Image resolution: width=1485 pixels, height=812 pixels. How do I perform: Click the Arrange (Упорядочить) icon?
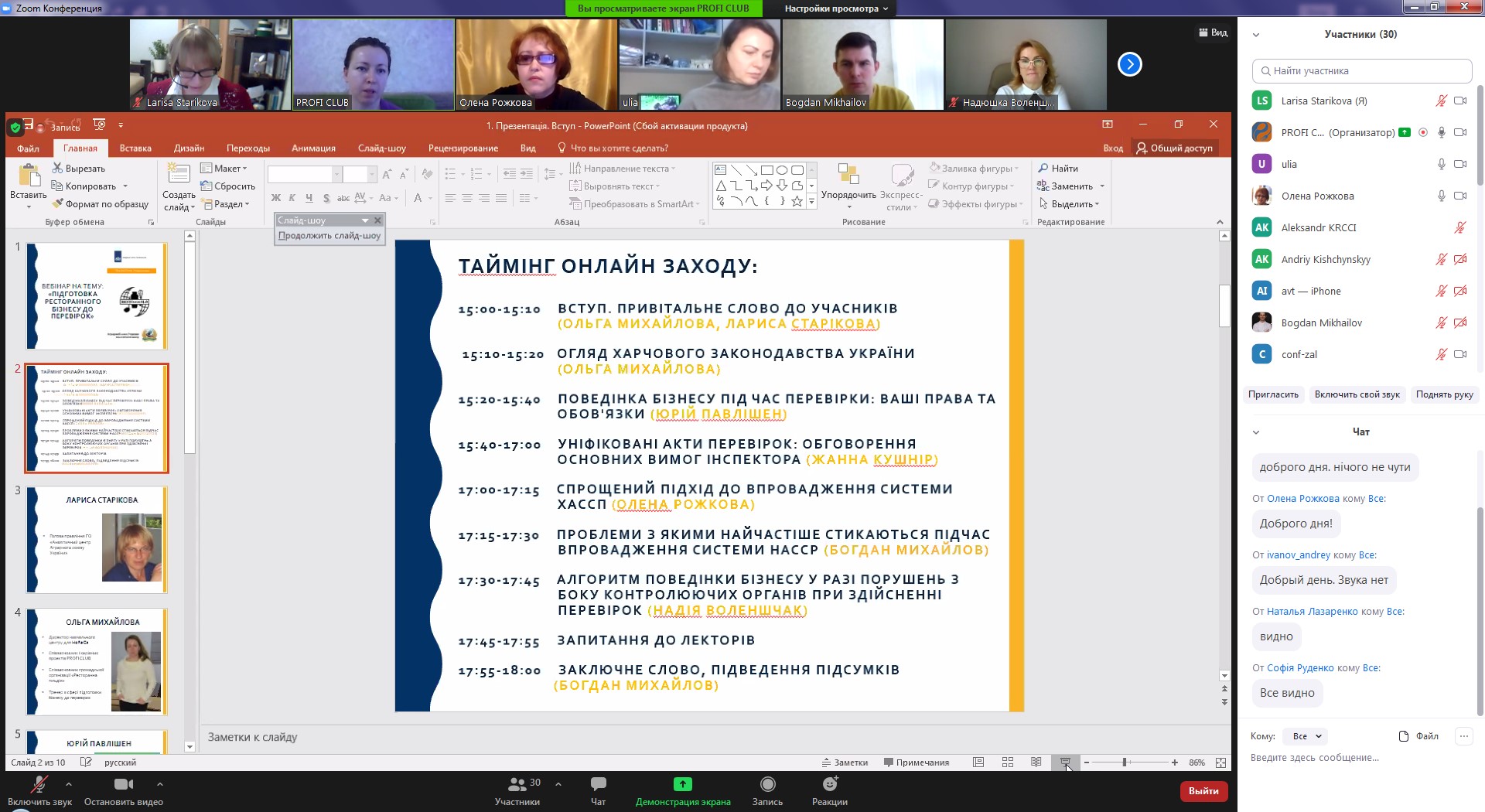pos(848,175)
